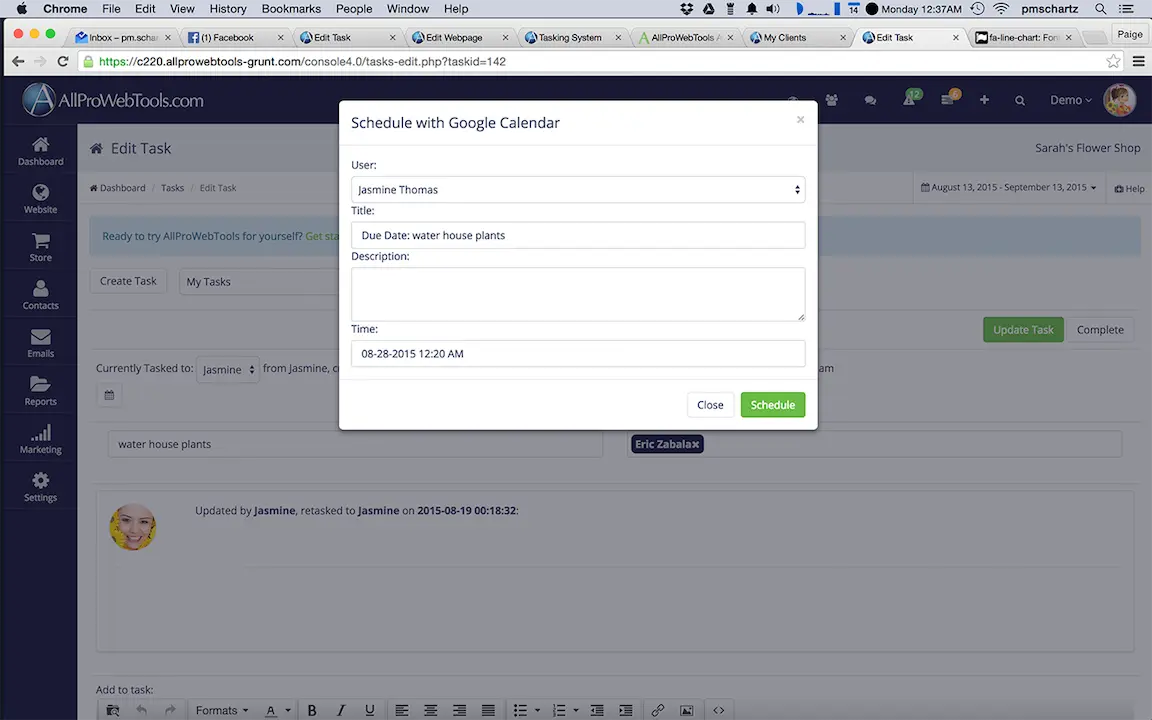
Task: Dismiss dialog with the X icon
Action: coord(800,119)
